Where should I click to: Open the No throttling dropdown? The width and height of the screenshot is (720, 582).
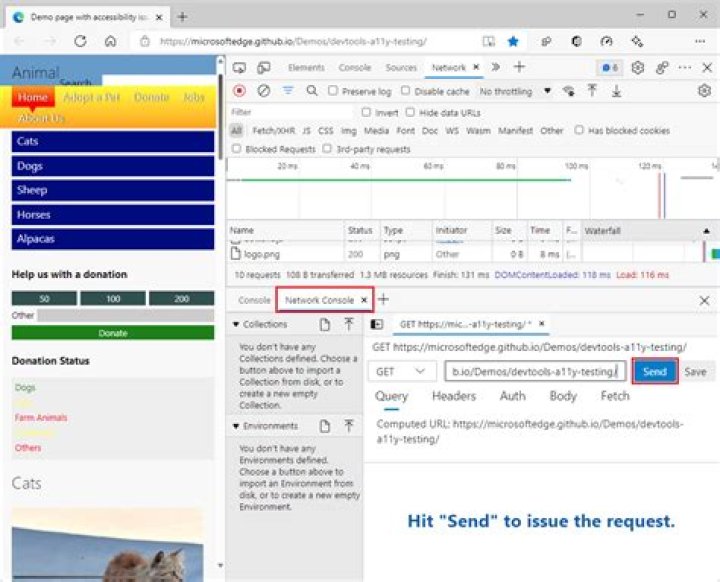coord(515,91)
